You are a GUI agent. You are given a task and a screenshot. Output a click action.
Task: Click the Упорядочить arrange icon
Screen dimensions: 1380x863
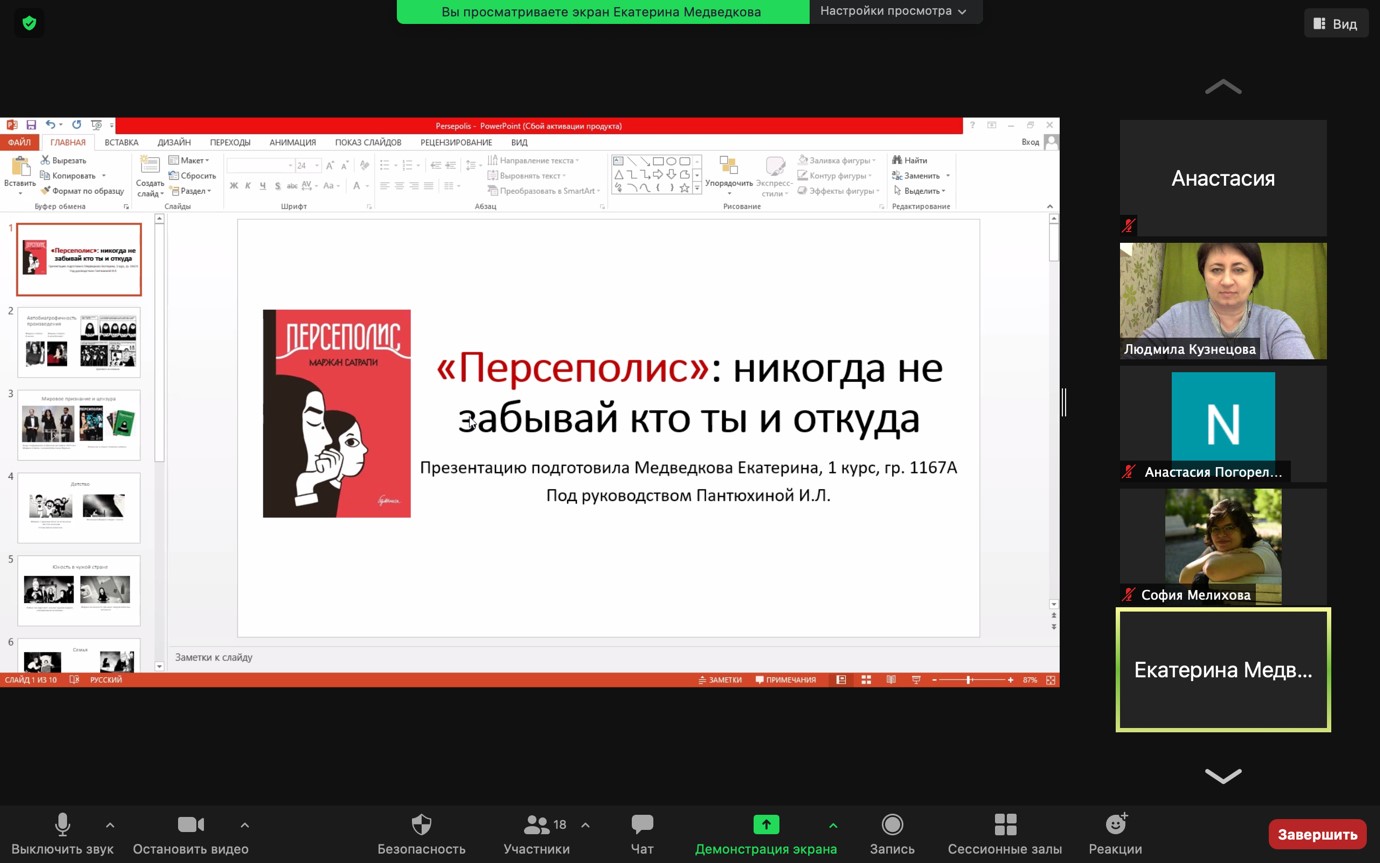click(729, 165)
